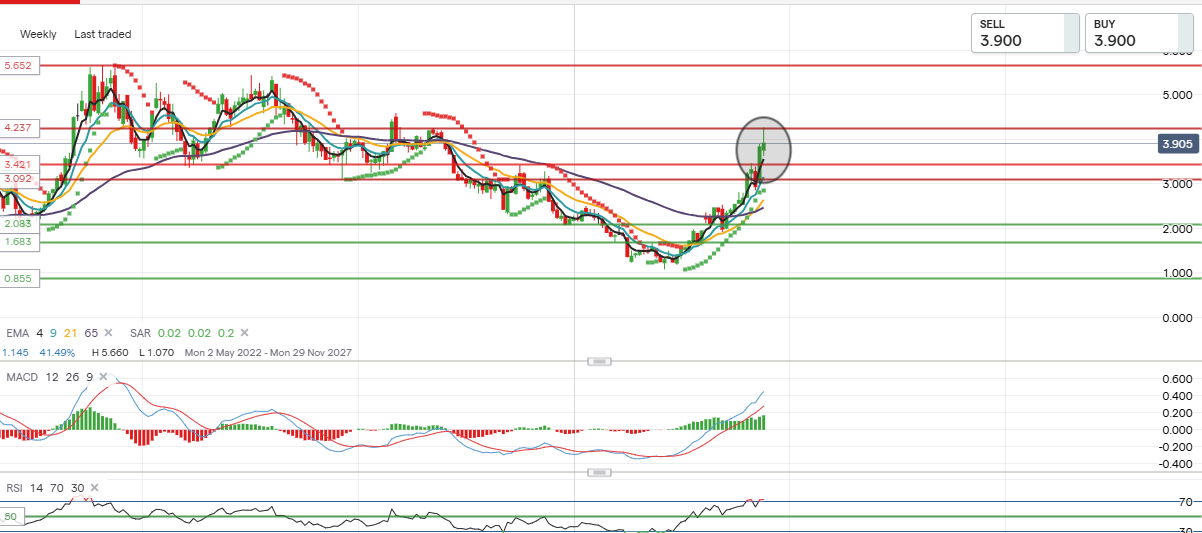The image size is (1202, 533).
Task: Click the current price tag 3.905
Action: [1177, 144]
